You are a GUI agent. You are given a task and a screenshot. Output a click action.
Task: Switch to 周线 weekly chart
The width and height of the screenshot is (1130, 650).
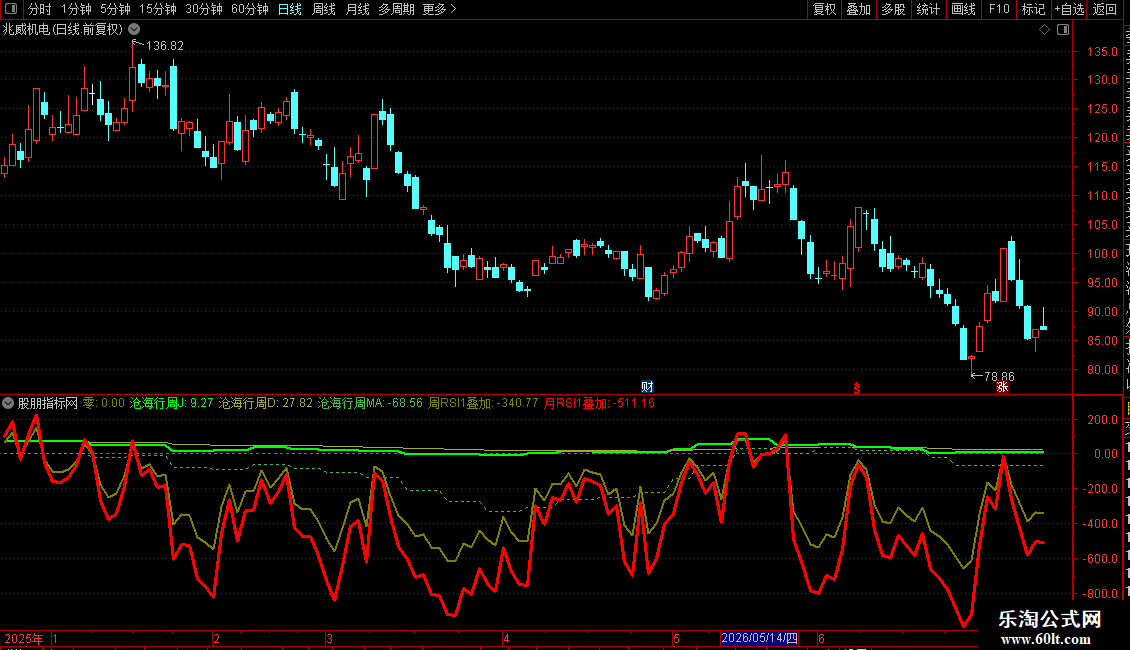pyautogui.click(x=324, y=9)
